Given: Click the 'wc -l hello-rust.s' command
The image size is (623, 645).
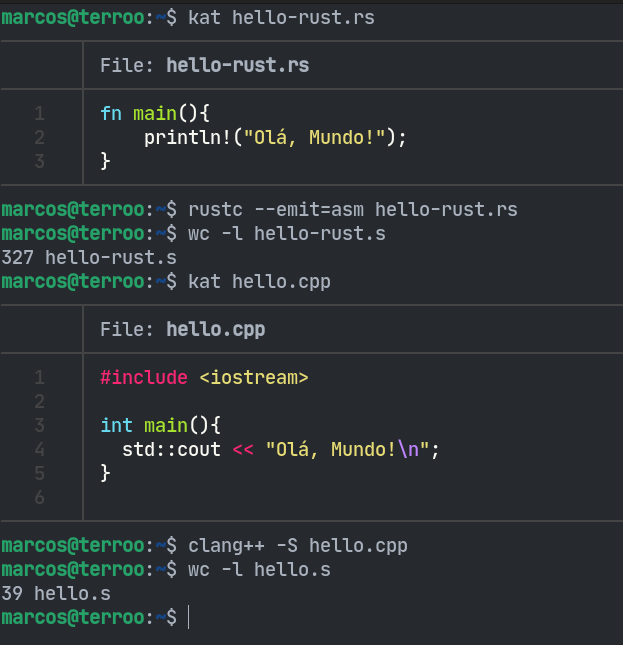Looking at the screenshot, I should [x=287, y=234].
